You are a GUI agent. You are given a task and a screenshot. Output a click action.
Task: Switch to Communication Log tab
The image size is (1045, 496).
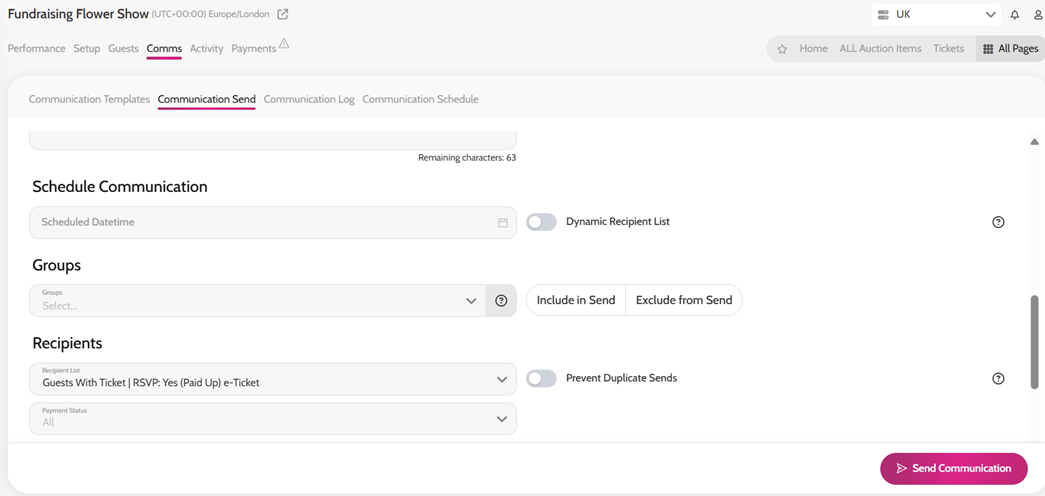click(309, 99)
